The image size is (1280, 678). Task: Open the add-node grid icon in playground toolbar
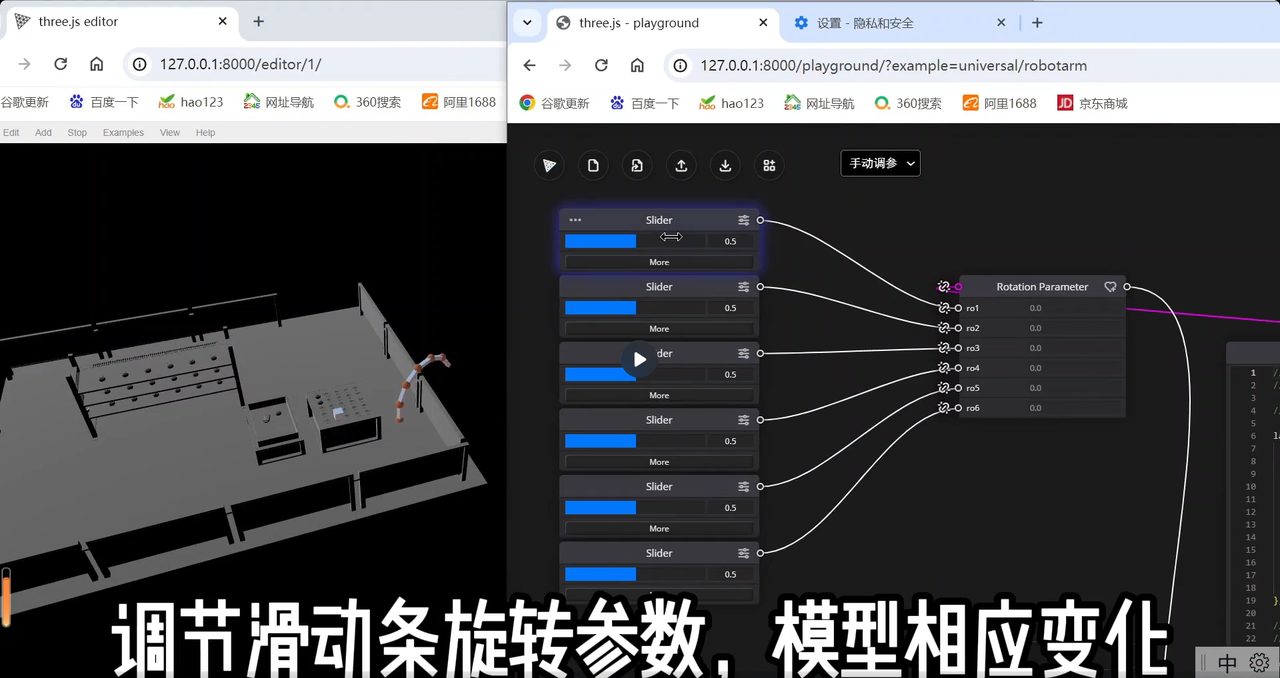(769, 165)
